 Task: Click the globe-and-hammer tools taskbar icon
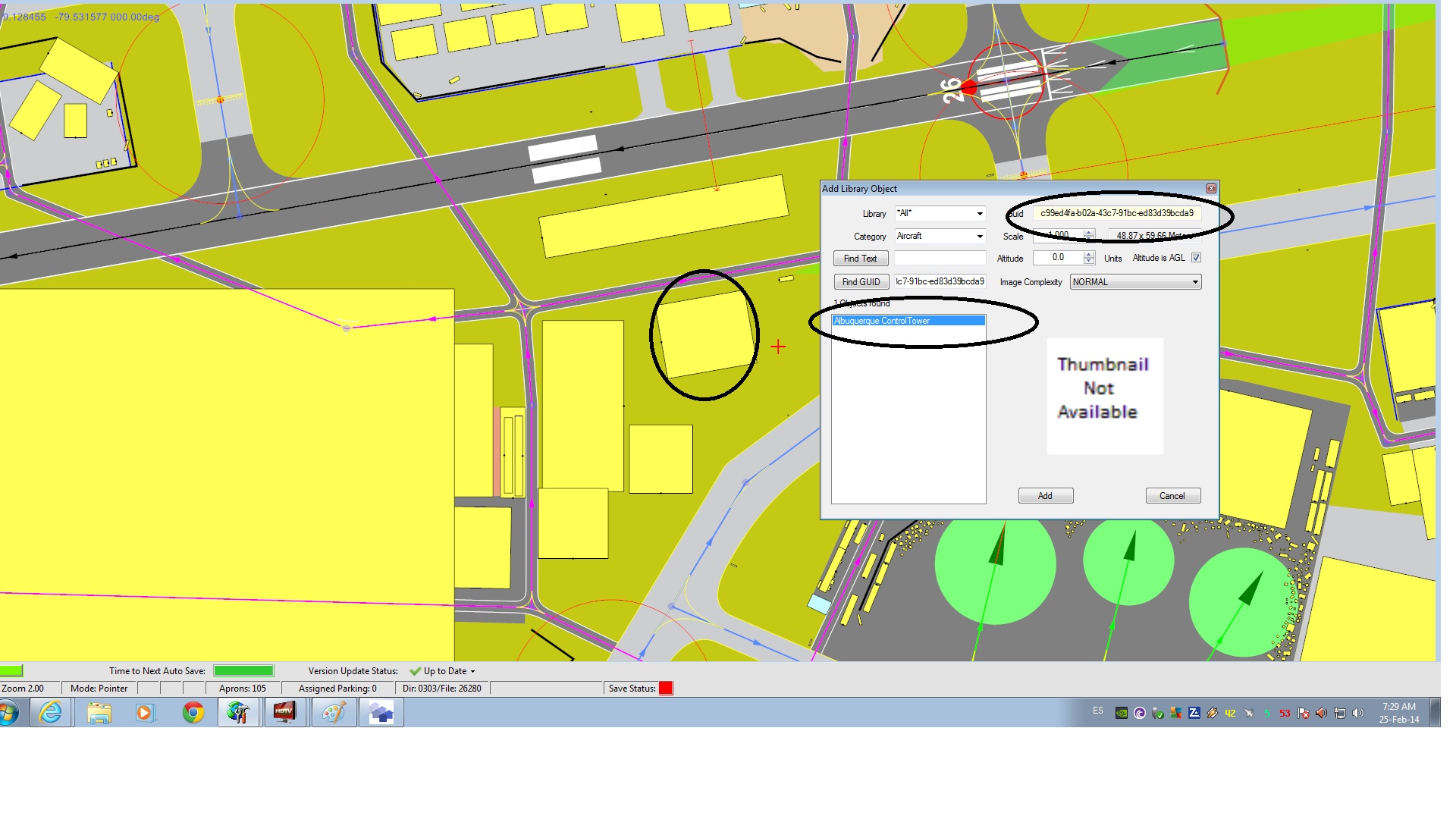tap(238, 713)
